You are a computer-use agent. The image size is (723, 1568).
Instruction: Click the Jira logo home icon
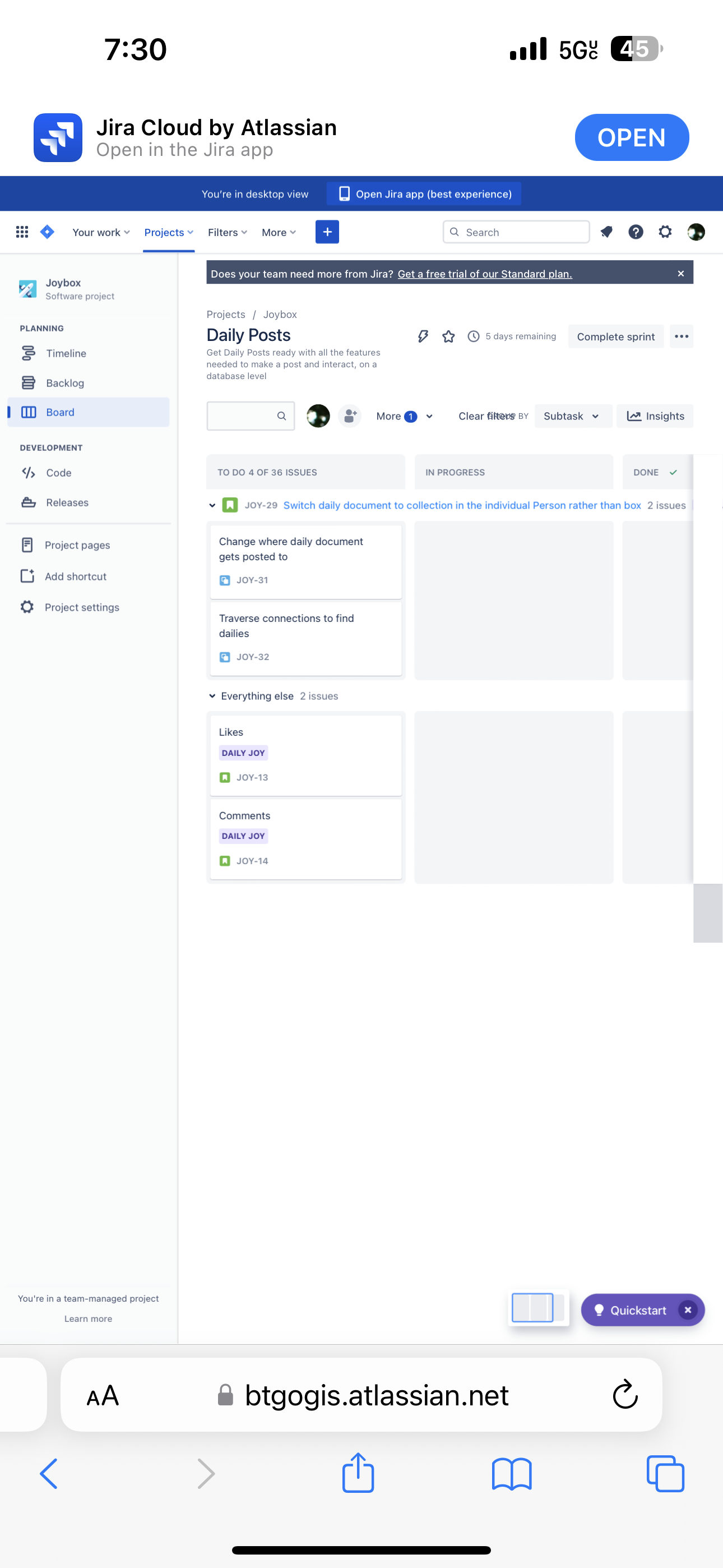pyautogui.click(x=48, y=232)
